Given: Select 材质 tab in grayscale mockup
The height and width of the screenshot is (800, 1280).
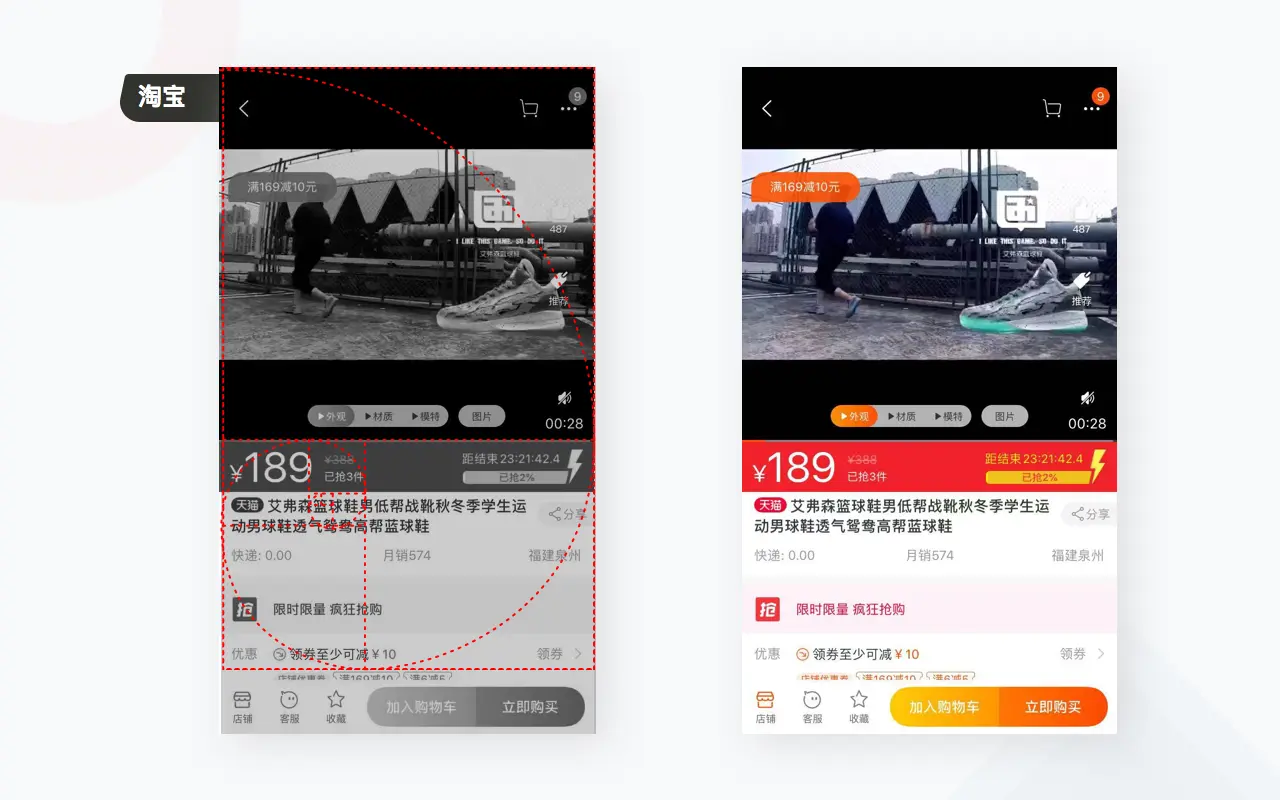Looking at the screenshot, I should [378, 416].
